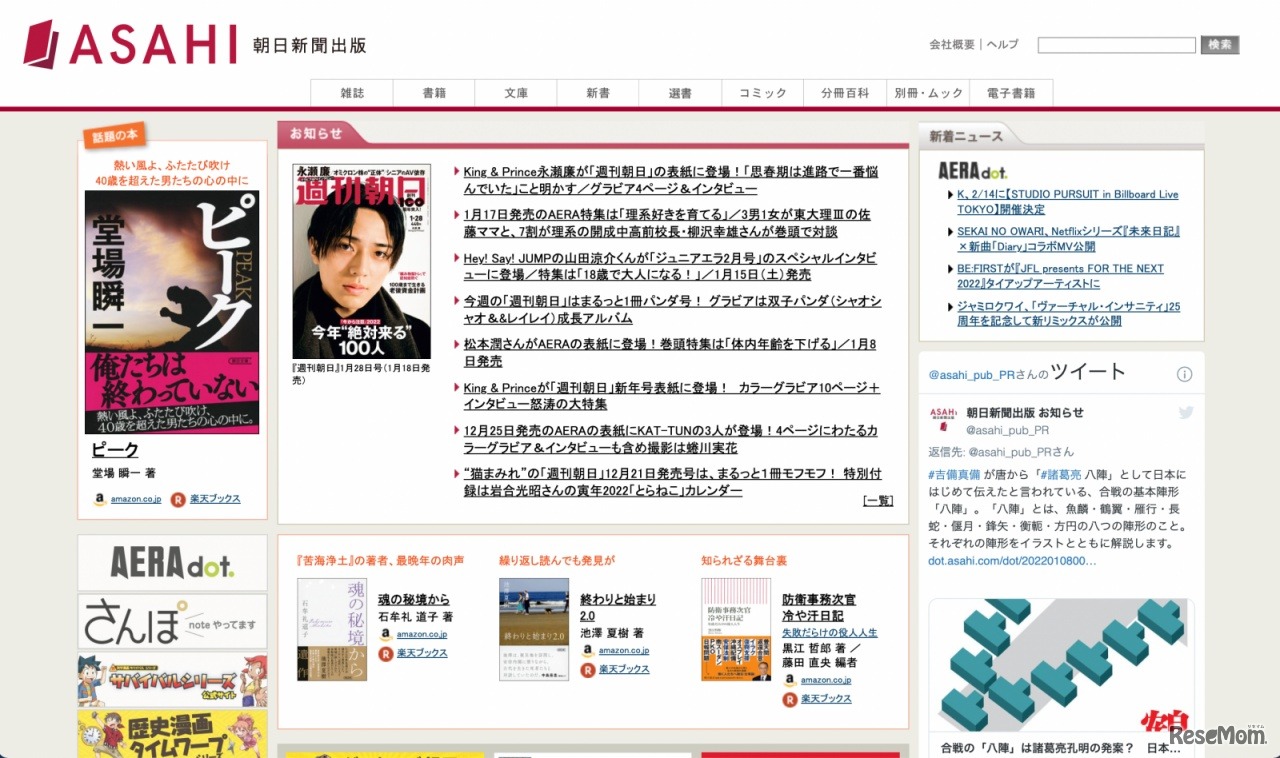Open the 猫まみれ 週刊朝日 news item
1280x758 pixels.
coord(672,482)
